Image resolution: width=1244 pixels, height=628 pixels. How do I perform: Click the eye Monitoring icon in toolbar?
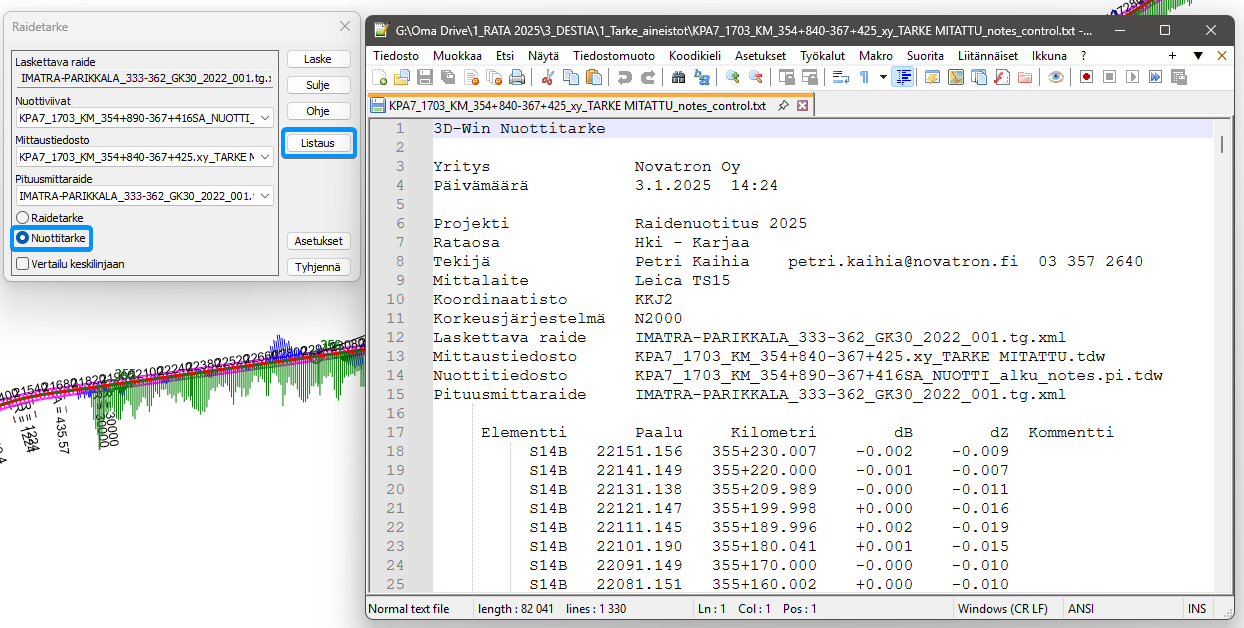click(1055, 77)
